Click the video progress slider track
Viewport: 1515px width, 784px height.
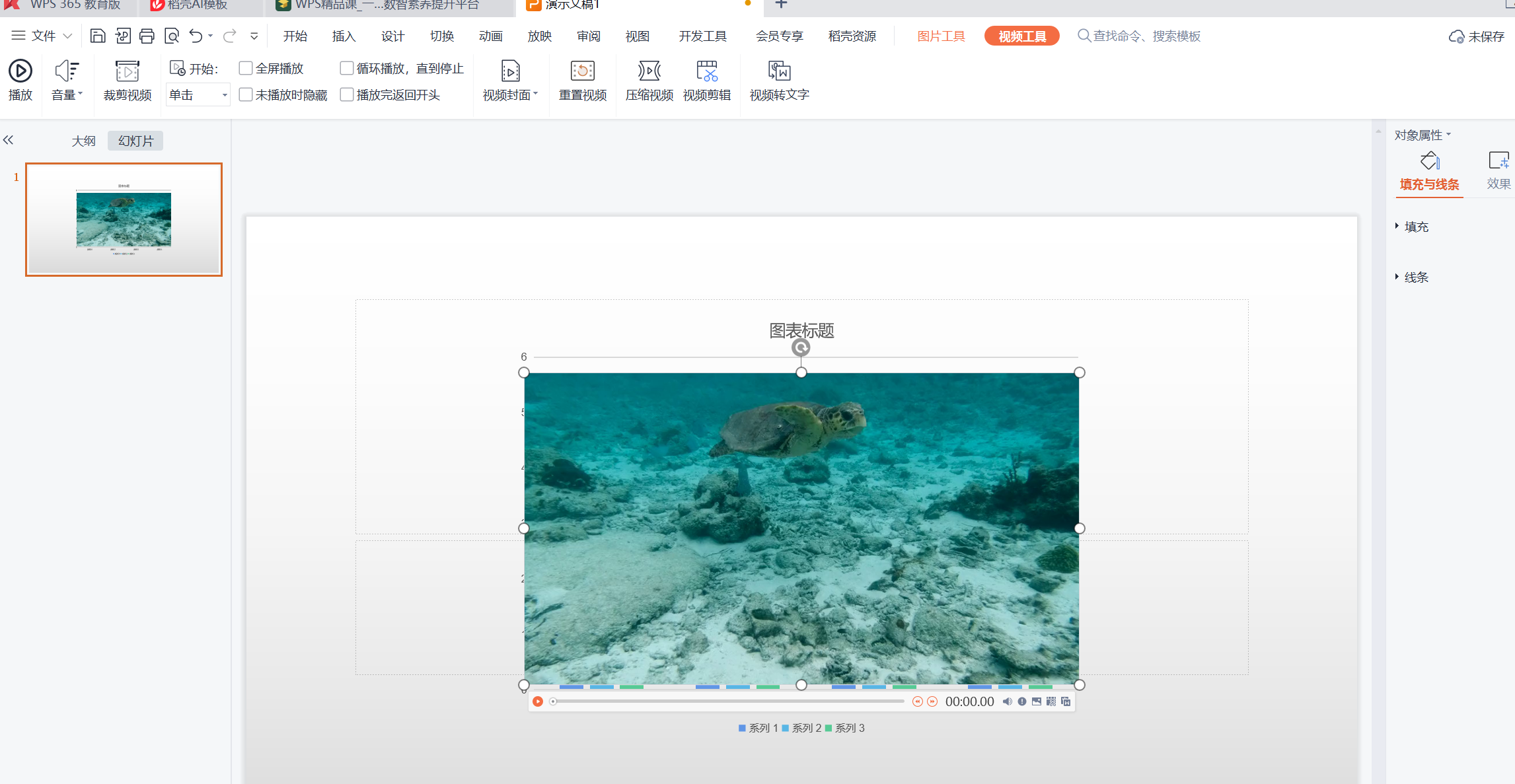pyautogui.click(x=727, y=701)
